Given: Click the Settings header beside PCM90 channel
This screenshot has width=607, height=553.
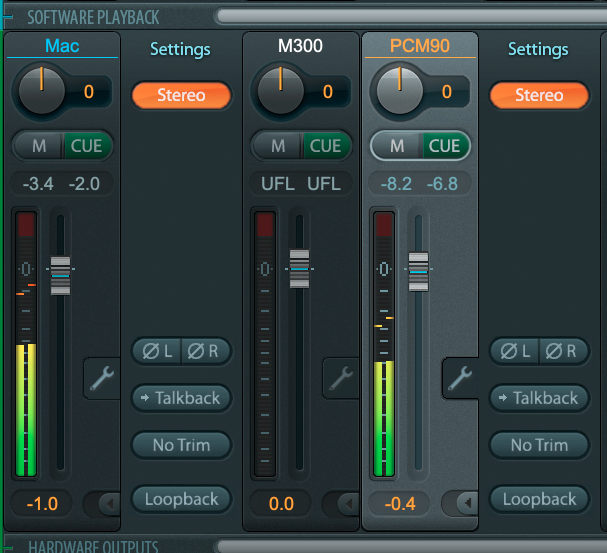Looking at the screenshot, I should pos(538,49).
